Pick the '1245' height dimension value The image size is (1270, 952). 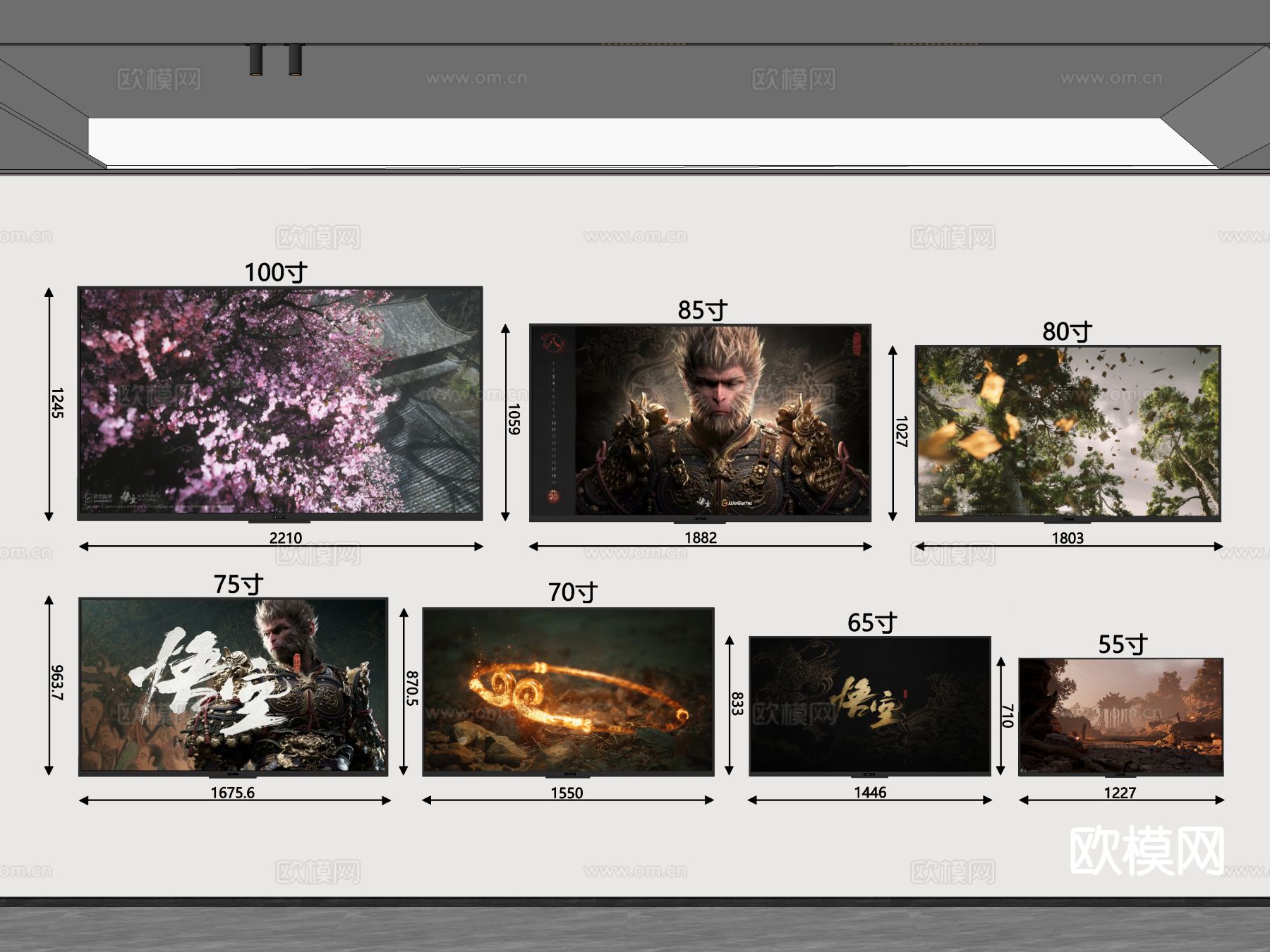click(57, 403)
